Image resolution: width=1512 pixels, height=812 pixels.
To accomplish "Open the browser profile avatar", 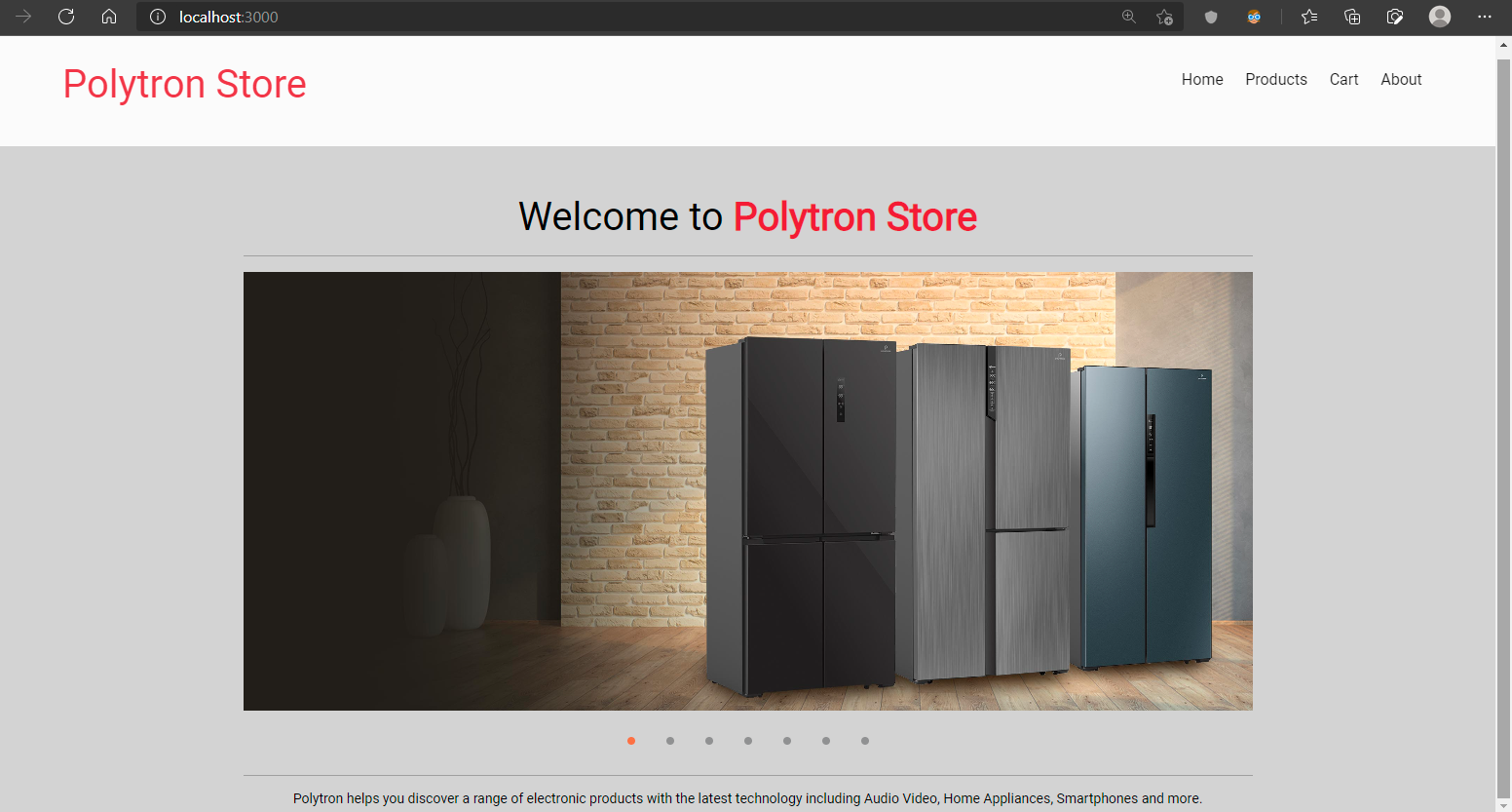I will [x=1440, y=17].
